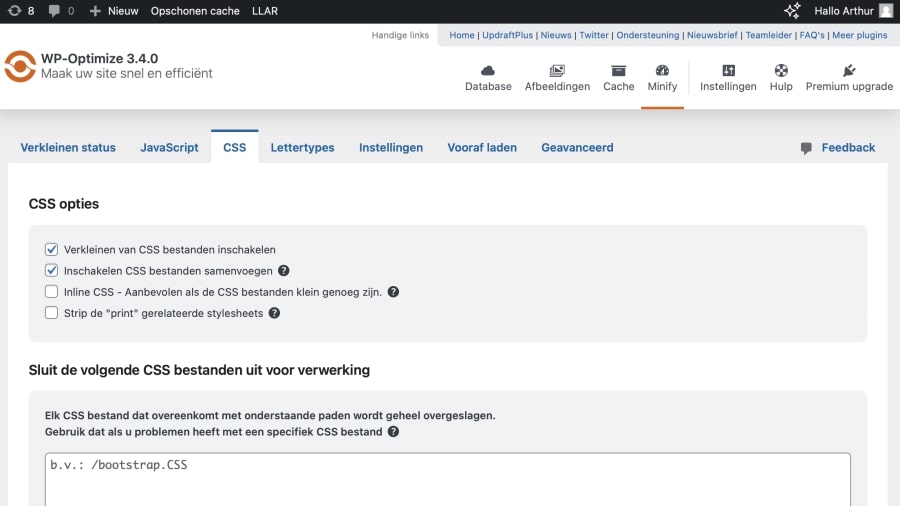Show help for CSS bestanden samenvoegen
The width and height of the screenshot is (900, 506).
(x=284, y=271)
